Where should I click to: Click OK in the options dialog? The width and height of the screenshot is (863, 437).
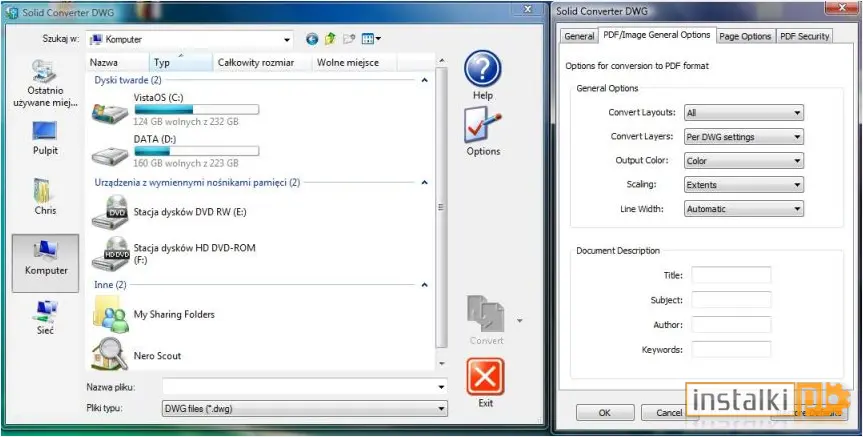click(605, 413)
